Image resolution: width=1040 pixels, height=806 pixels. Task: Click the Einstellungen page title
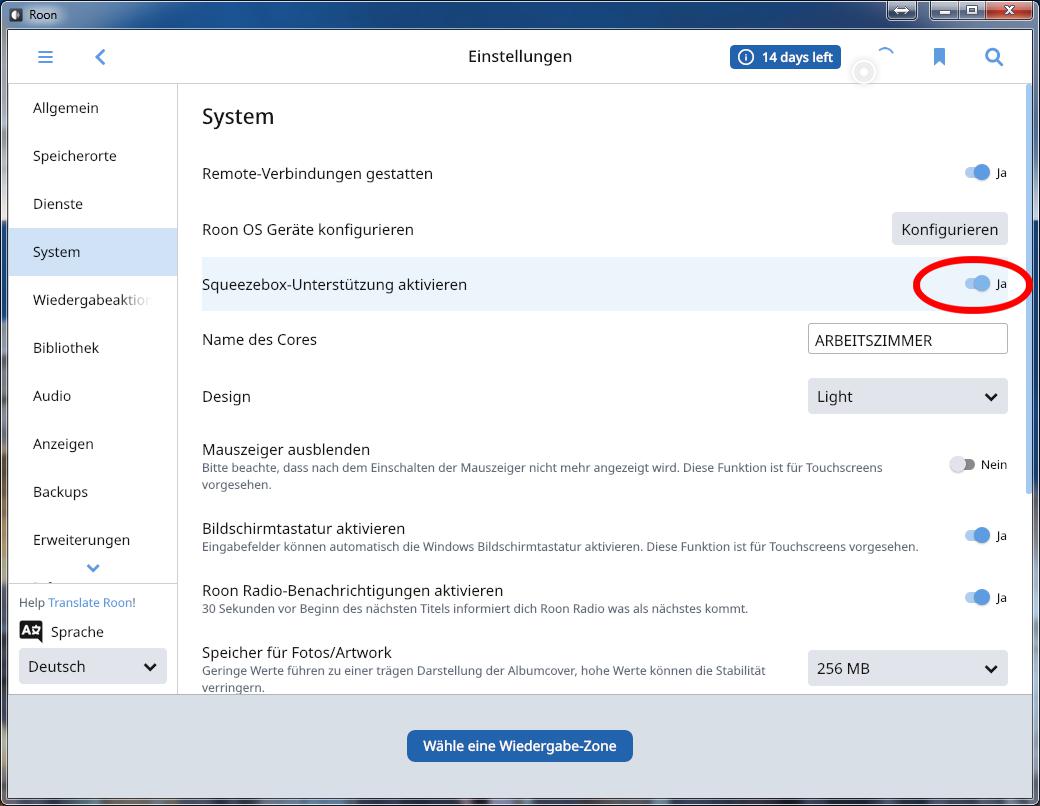520,56
